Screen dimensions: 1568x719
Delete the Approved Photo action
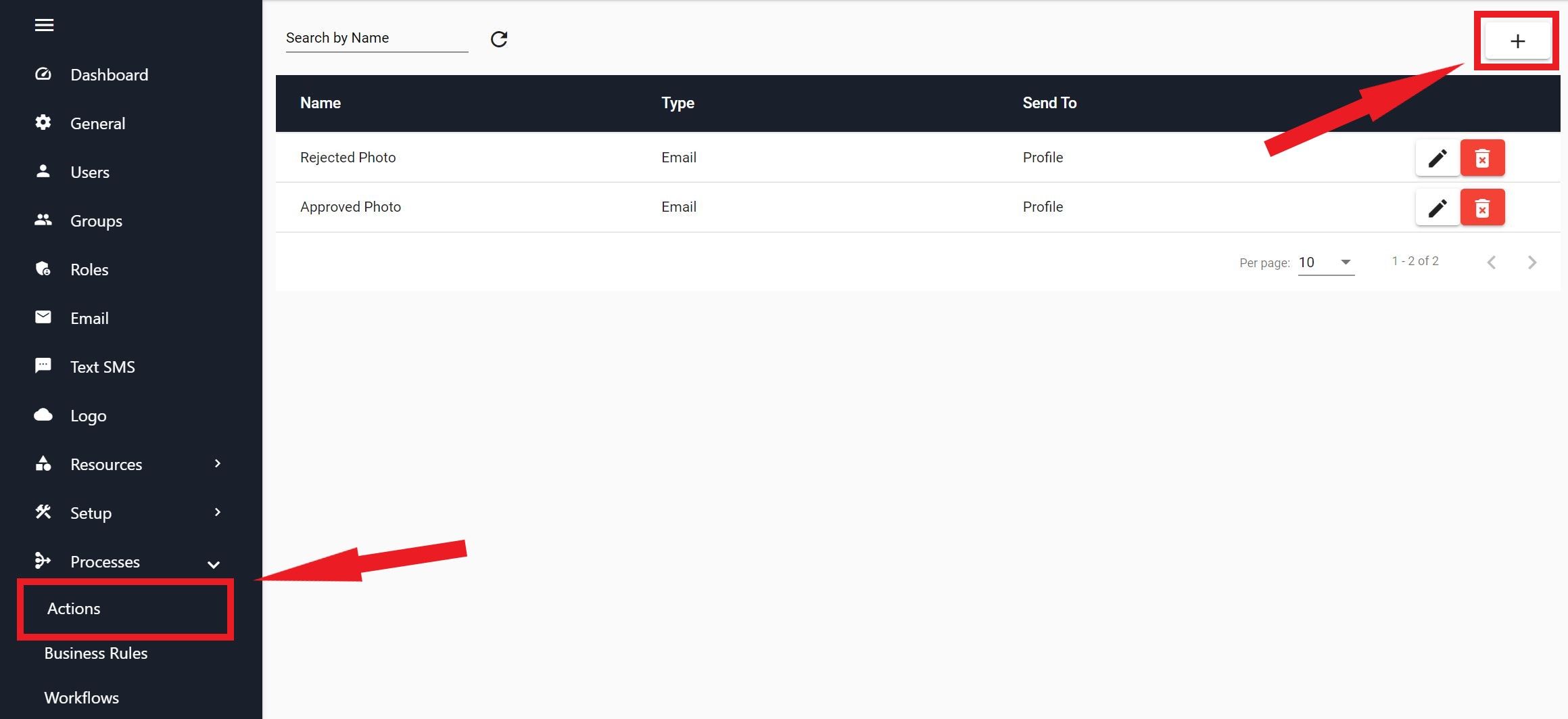click(x=1482, y=207)
